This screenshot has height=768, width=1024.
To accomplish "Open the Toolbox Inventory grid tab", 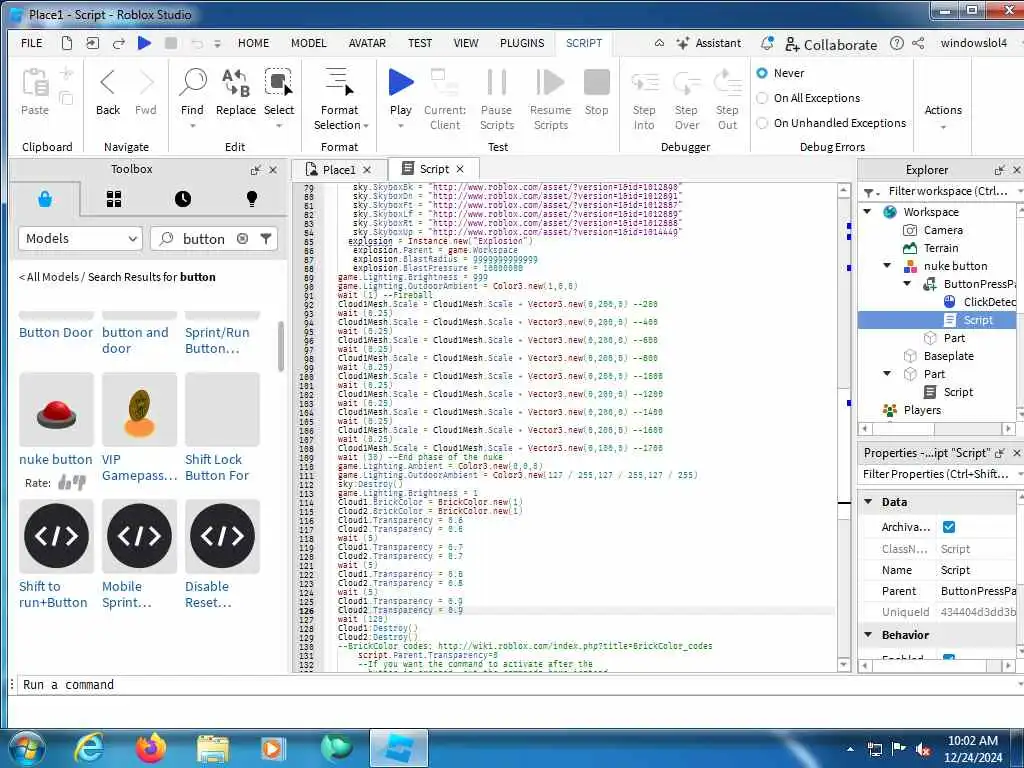I will click(114, 199).
